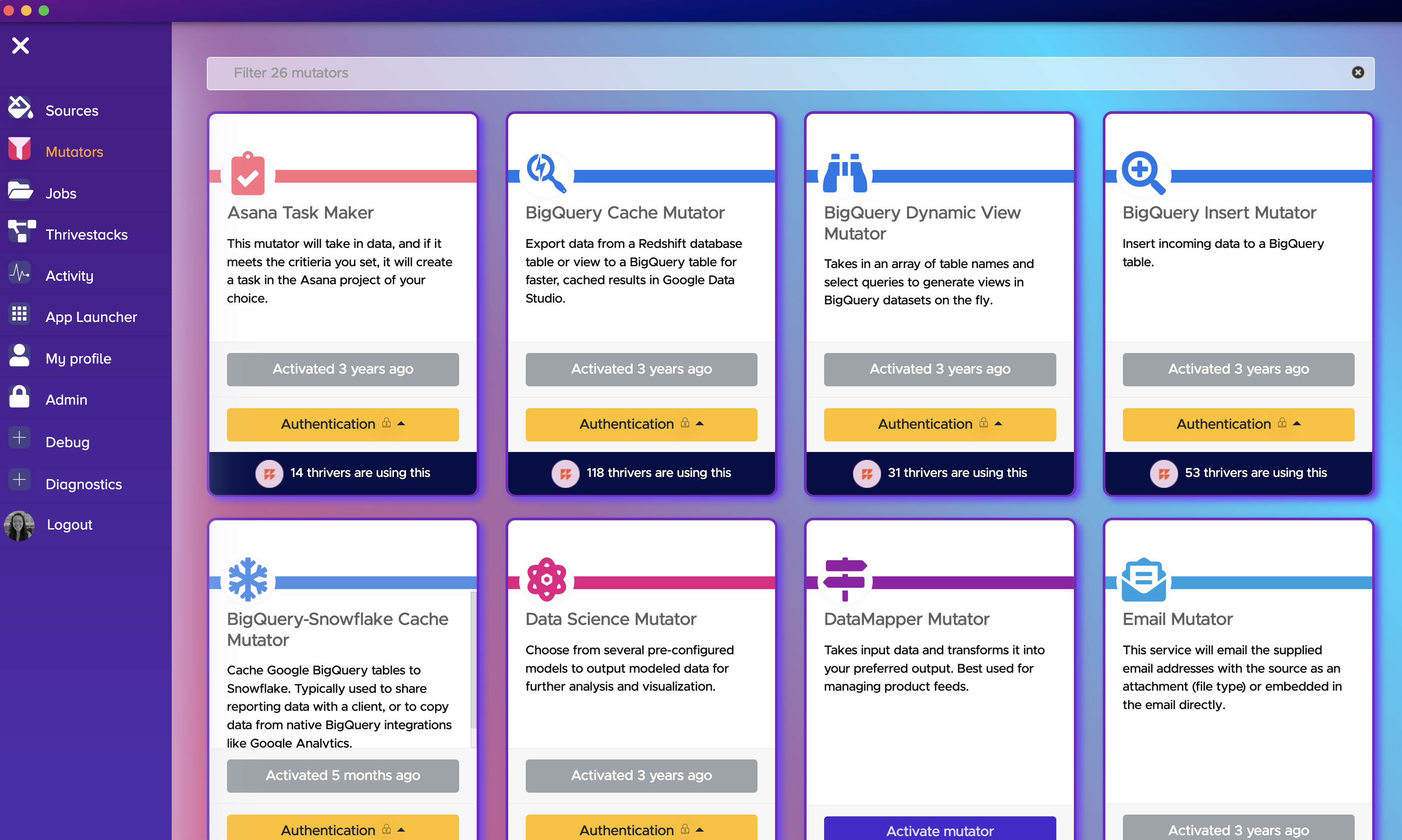Screen dimensions: 1402x840
Task: Expand Authentication on Asana Task Maker
Action: [x=343, y=424]
